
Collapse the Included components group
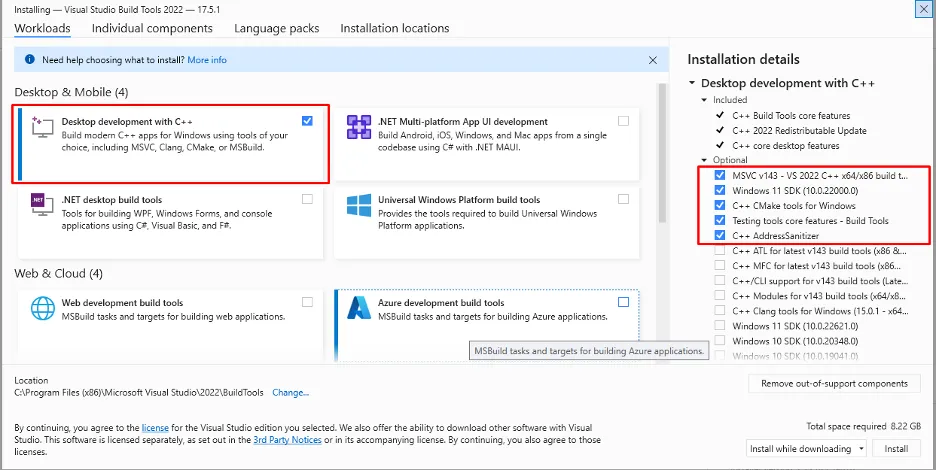pyautogui.click(x=704, y=100)
